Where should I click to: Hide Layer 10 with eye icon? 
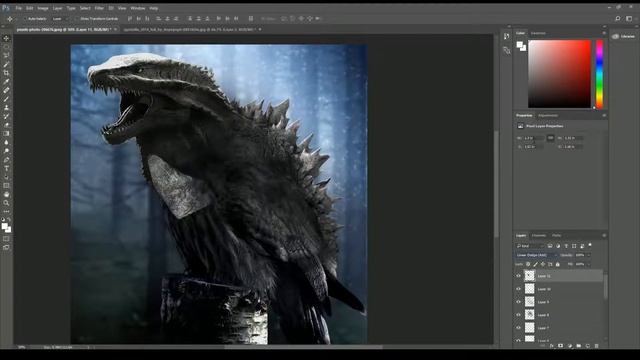pos(518,289)
